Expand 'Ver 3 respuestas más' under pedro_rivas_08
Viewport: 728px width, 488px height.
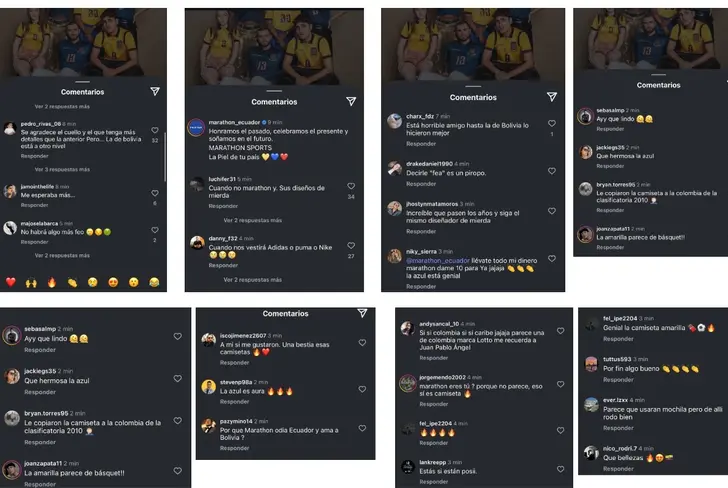point(62,169)
